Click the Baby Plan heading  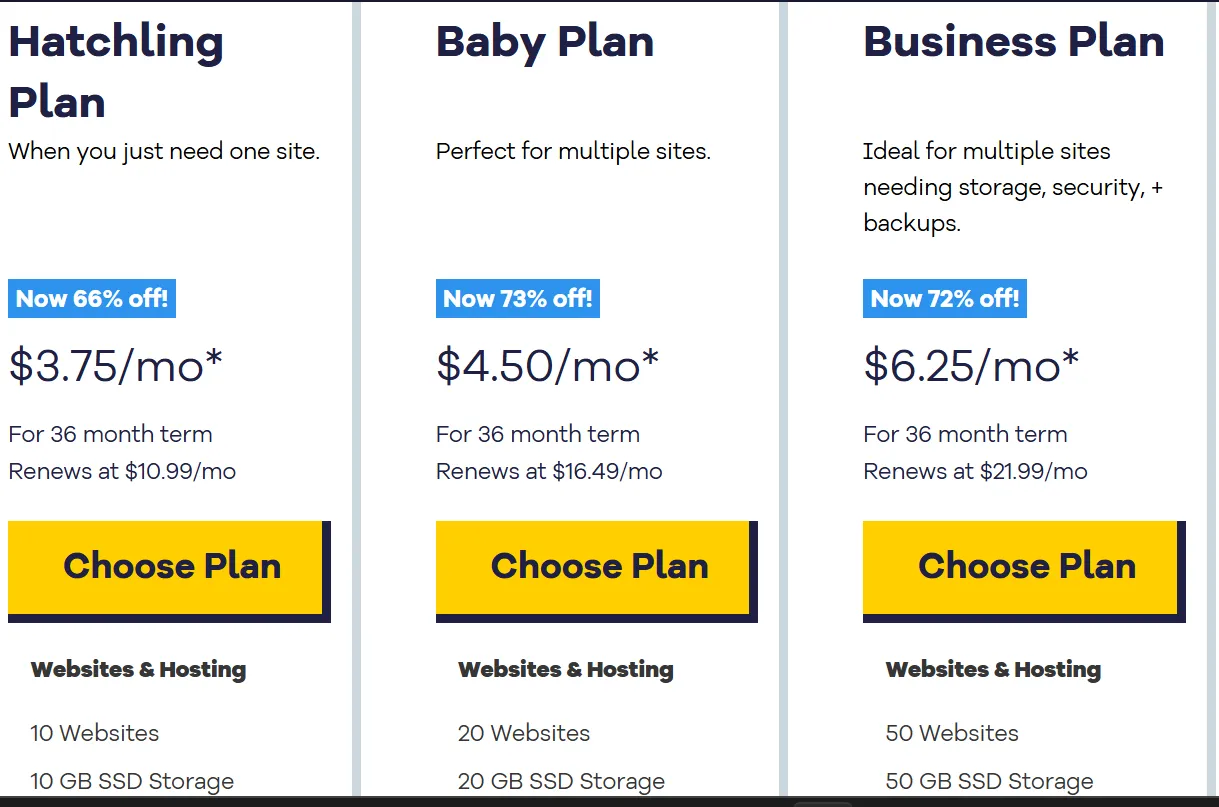[x=545, y=42]
